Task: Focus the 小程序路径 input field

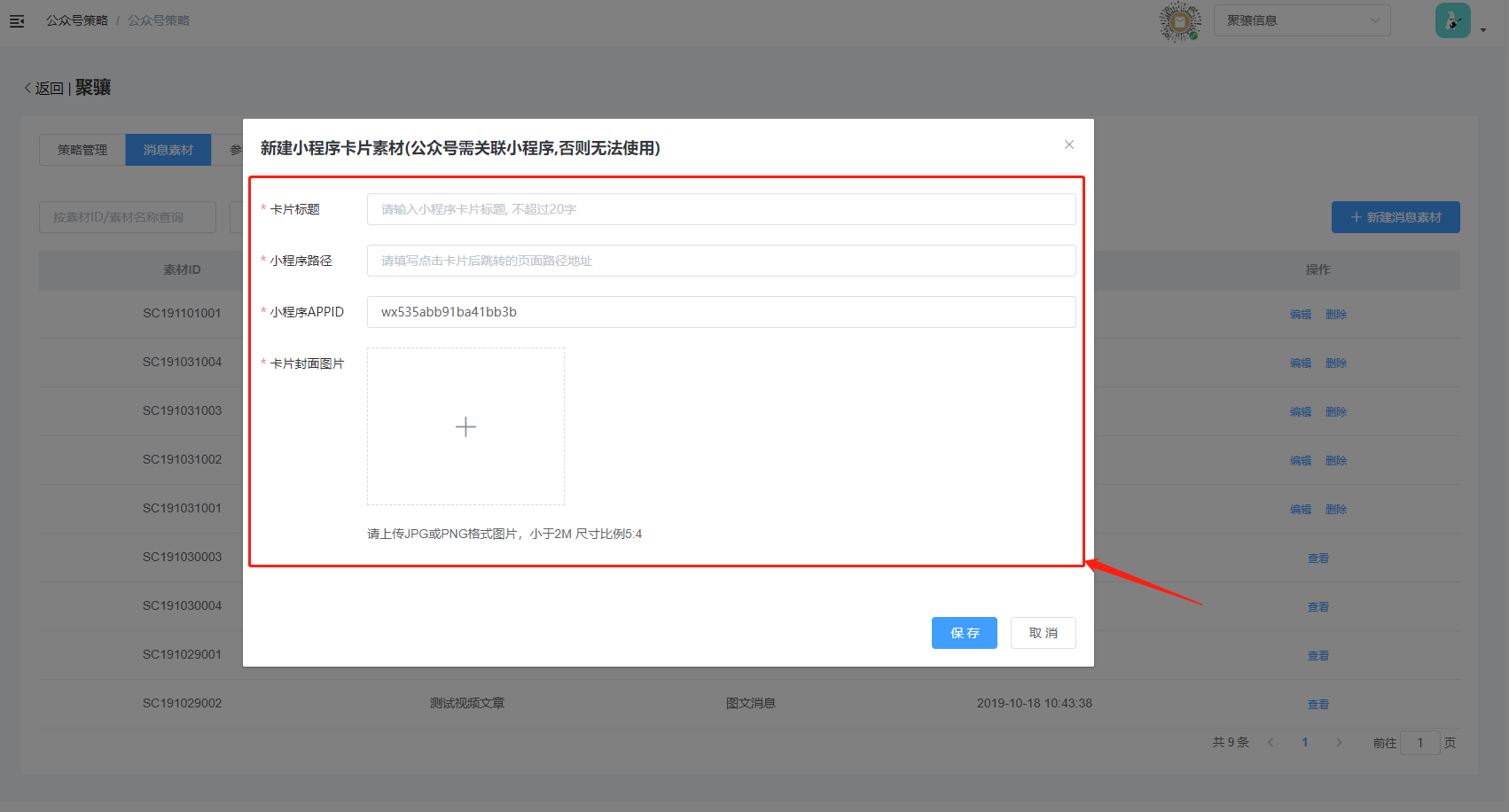Action: [721, 261]
